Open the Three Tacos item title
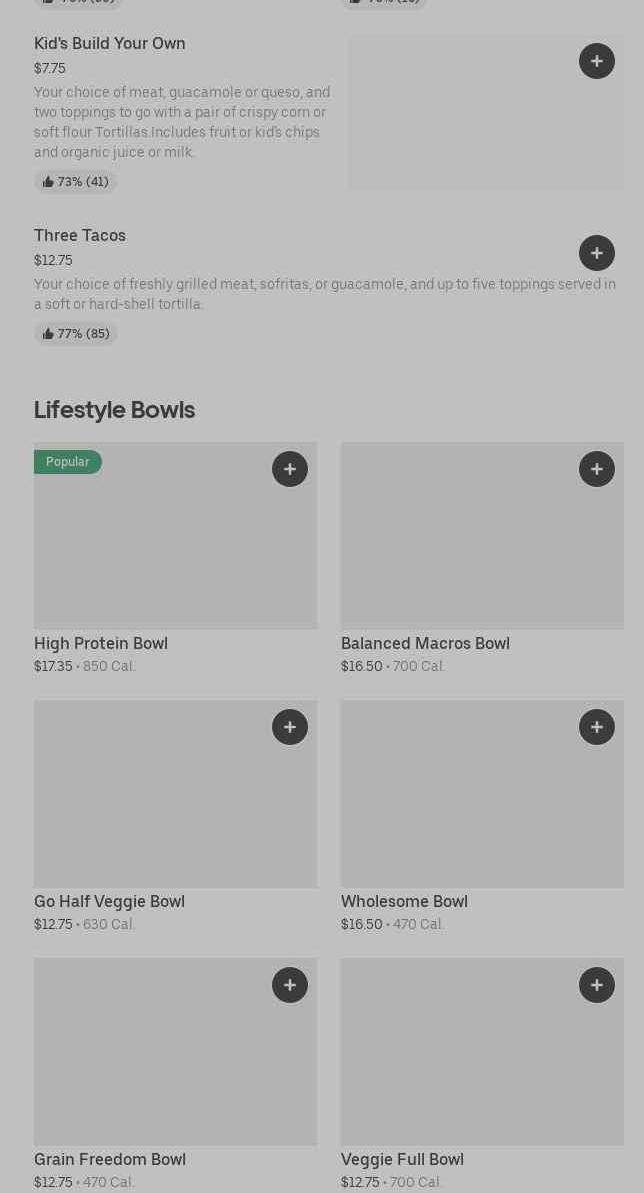The width and height of the screenshot is (644, 1193). click(x=80, y=235)
